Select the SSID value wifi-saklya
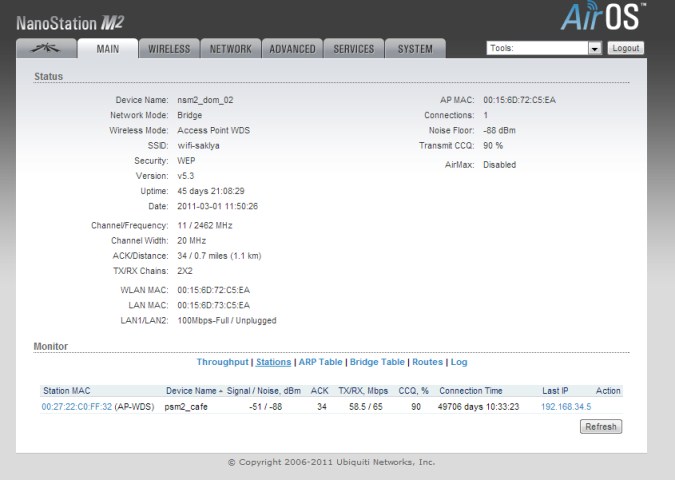Image resolution: width=675 pixels, height=480 pixels. tap(198, 146)
